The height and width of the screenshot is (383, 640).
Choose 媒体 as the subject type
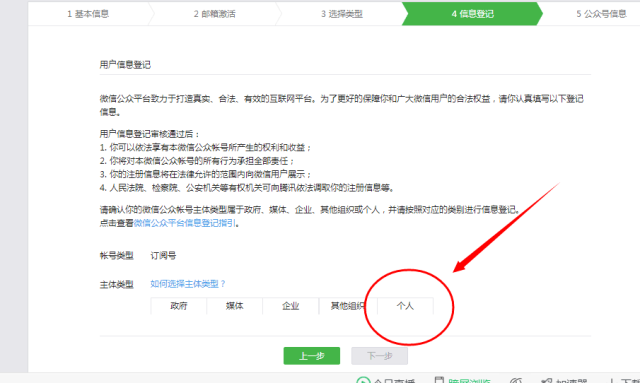point(235,306)
